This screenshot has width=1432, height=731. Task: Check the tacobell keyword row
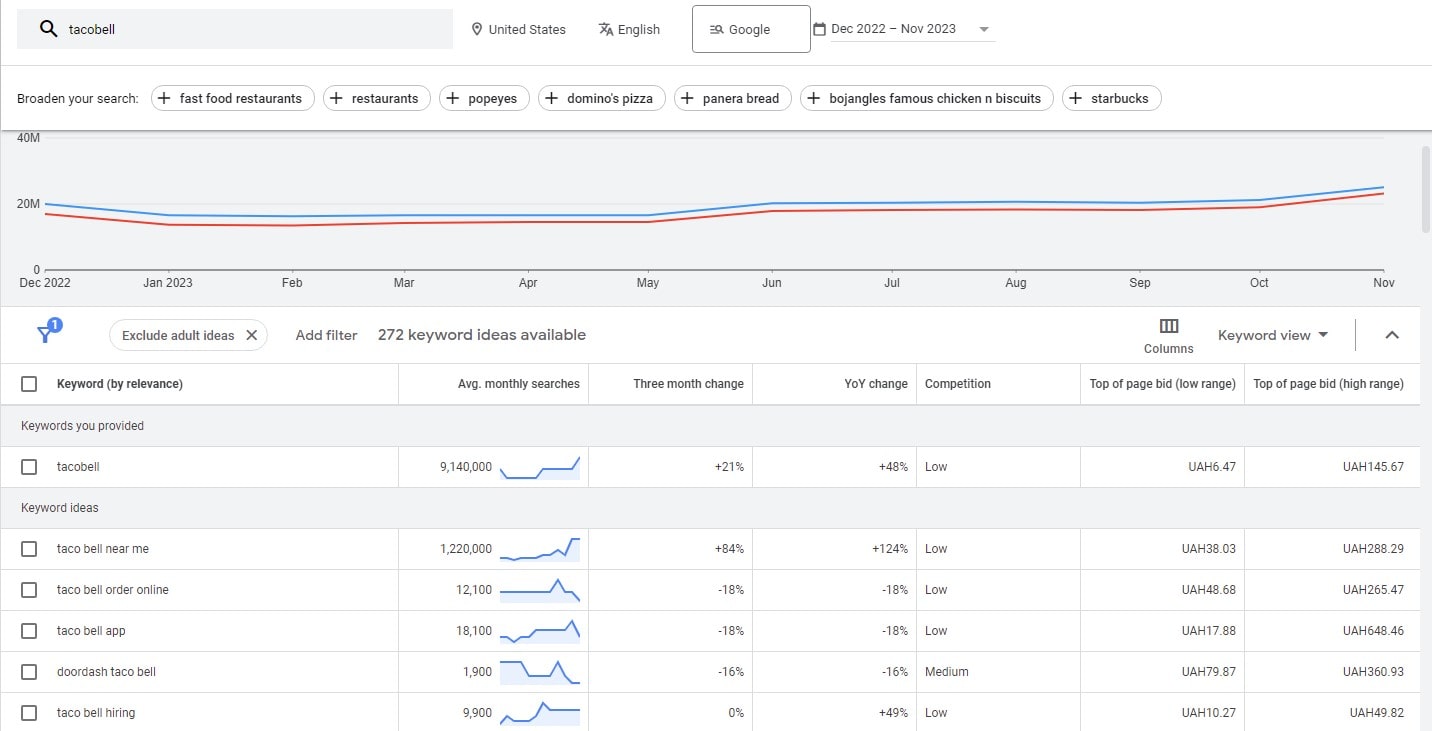coord(29,467)
